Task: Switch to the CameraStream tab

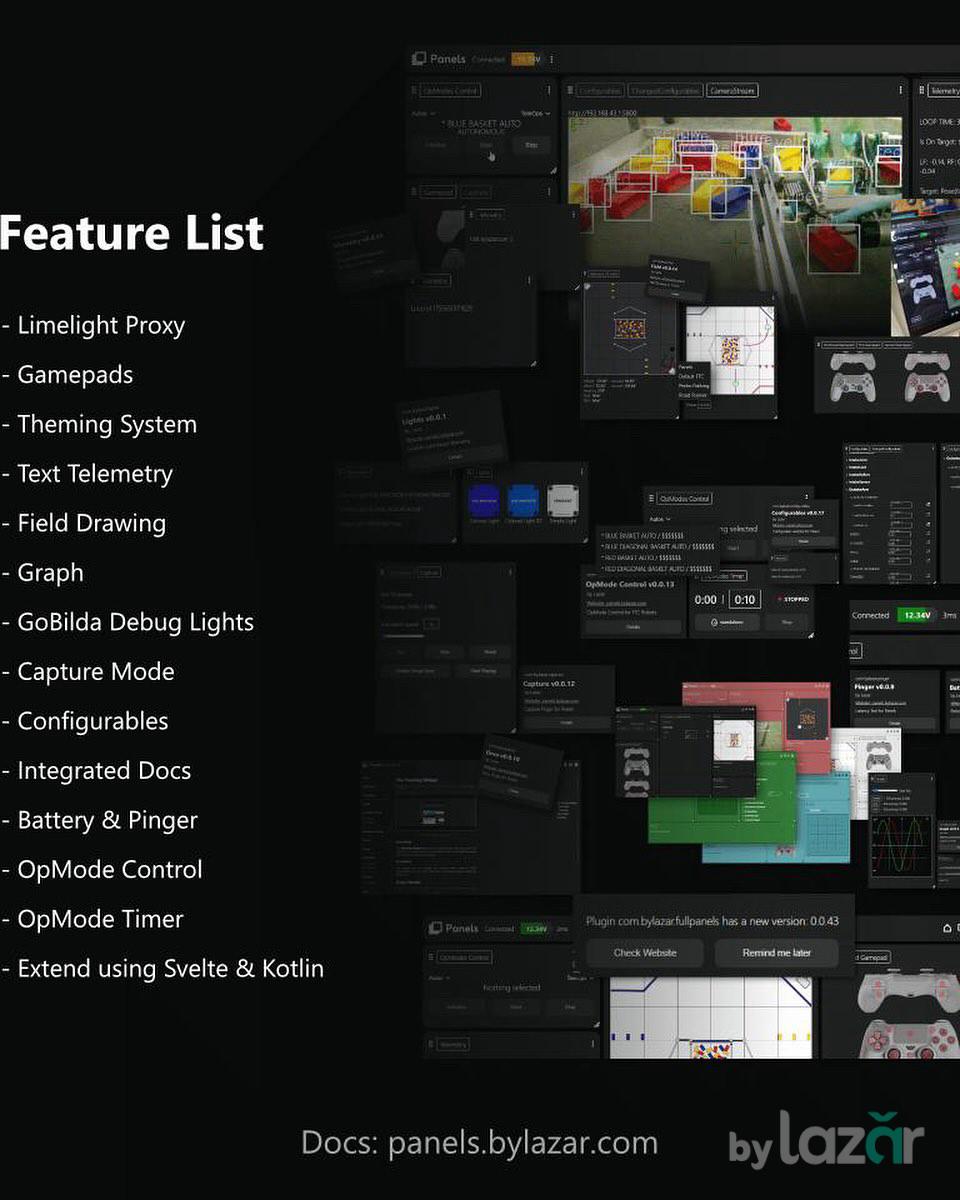Action: point(732,90)
